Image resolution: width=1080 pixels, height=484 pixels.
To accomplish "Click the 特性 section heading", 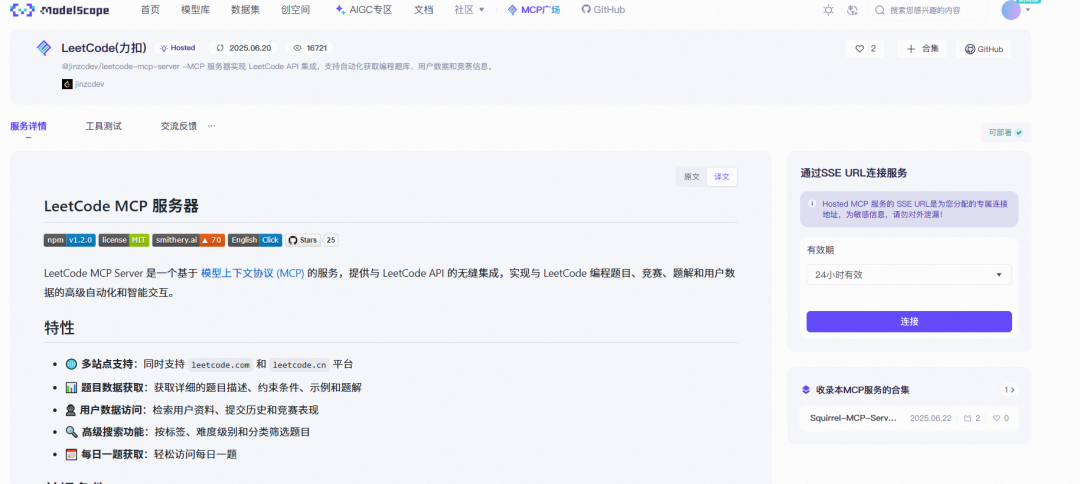I will click(x=59, y=327).
